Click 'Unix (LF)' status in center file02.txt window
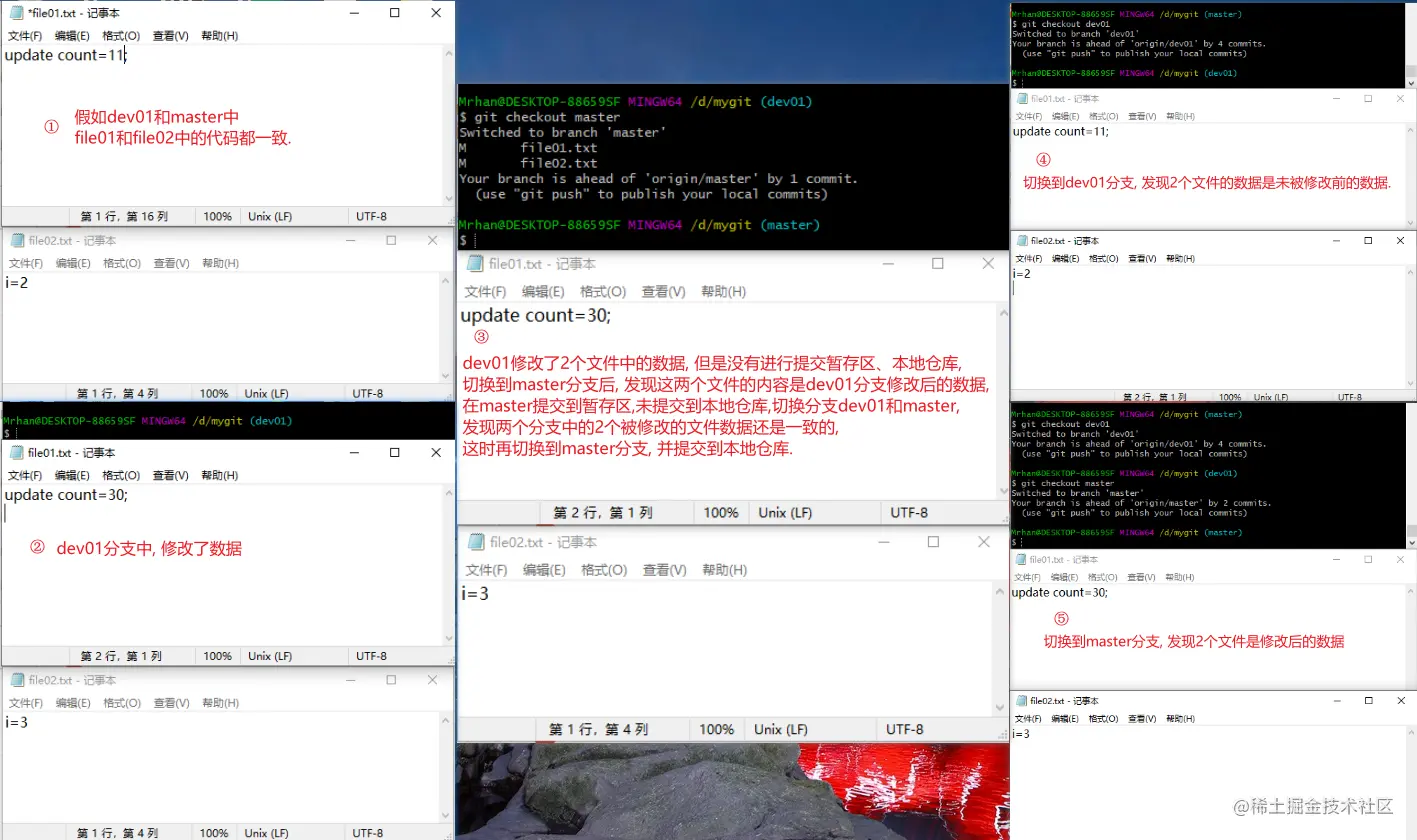This screenshot has height=840, width=1417. [x=780, y=729]
